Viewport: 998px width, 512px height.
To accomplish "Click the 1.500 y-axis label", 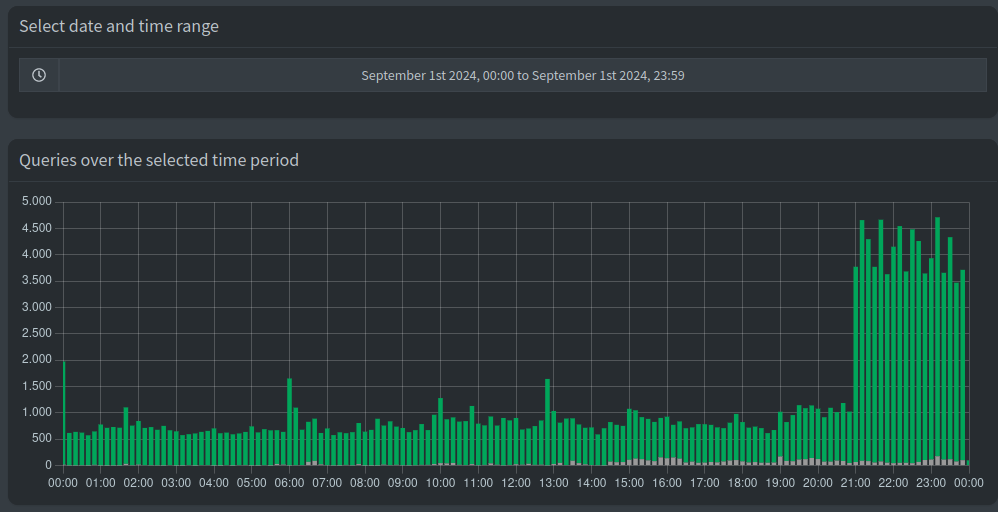I will 37,387.
